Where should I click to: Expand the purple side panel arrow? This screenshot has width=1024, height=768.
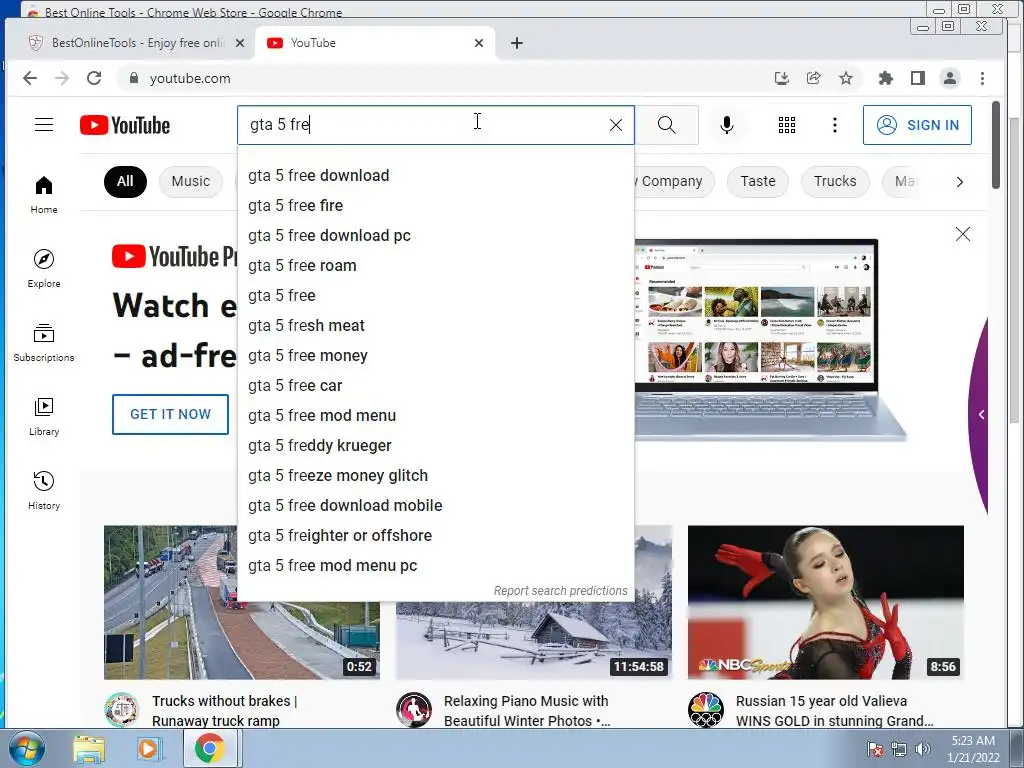981,415
